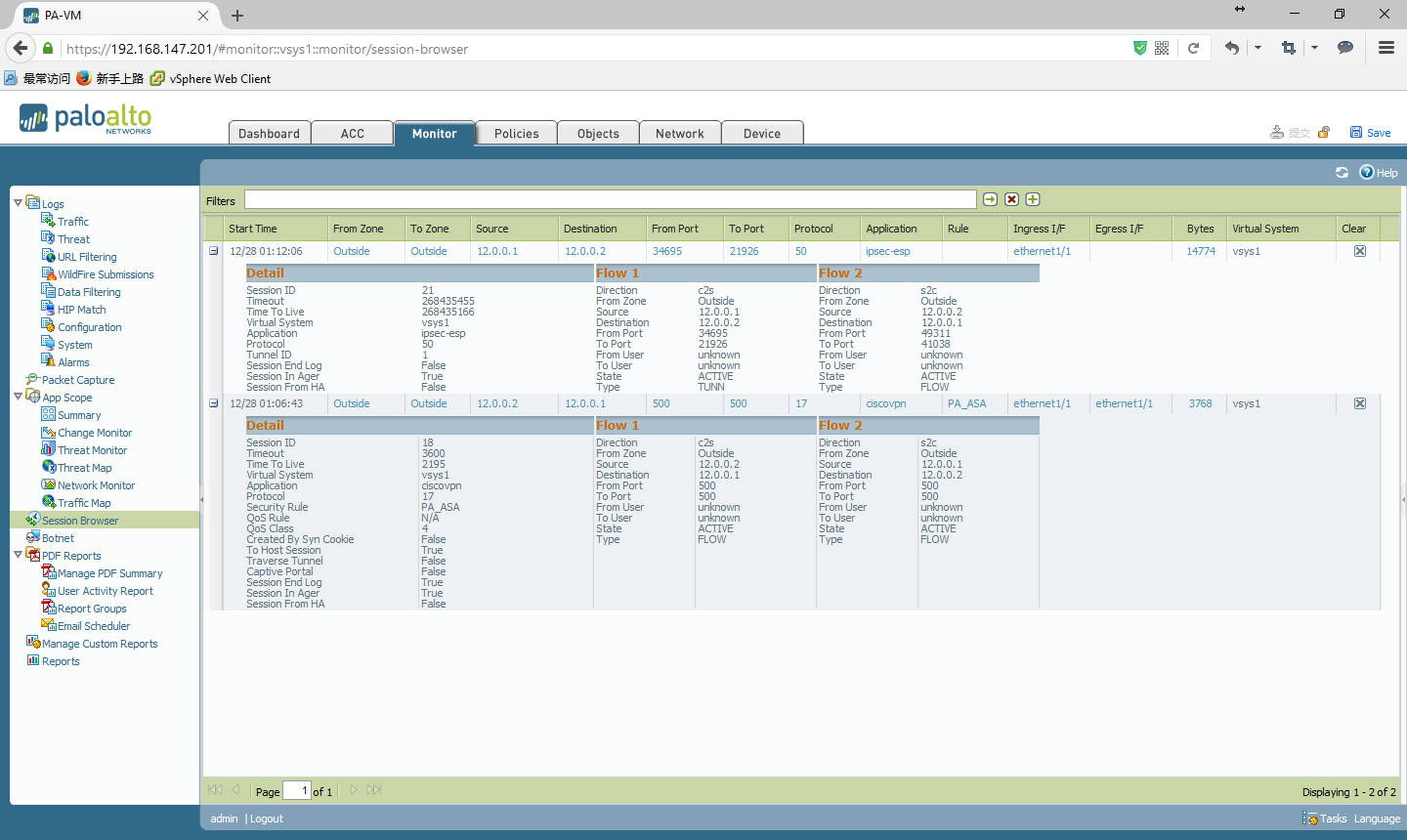This screenshot has height=840, width=1407.
Task: Open Traffic logs
Action: click(72, 222)
